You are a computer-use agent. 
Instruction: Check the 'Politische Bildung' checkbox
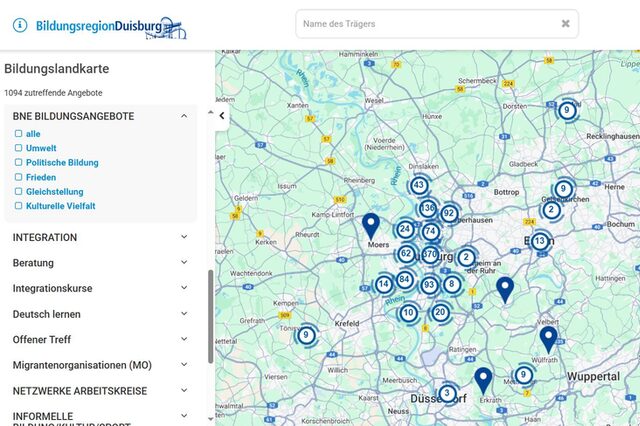pyautogui.click(x=18, y=162)
